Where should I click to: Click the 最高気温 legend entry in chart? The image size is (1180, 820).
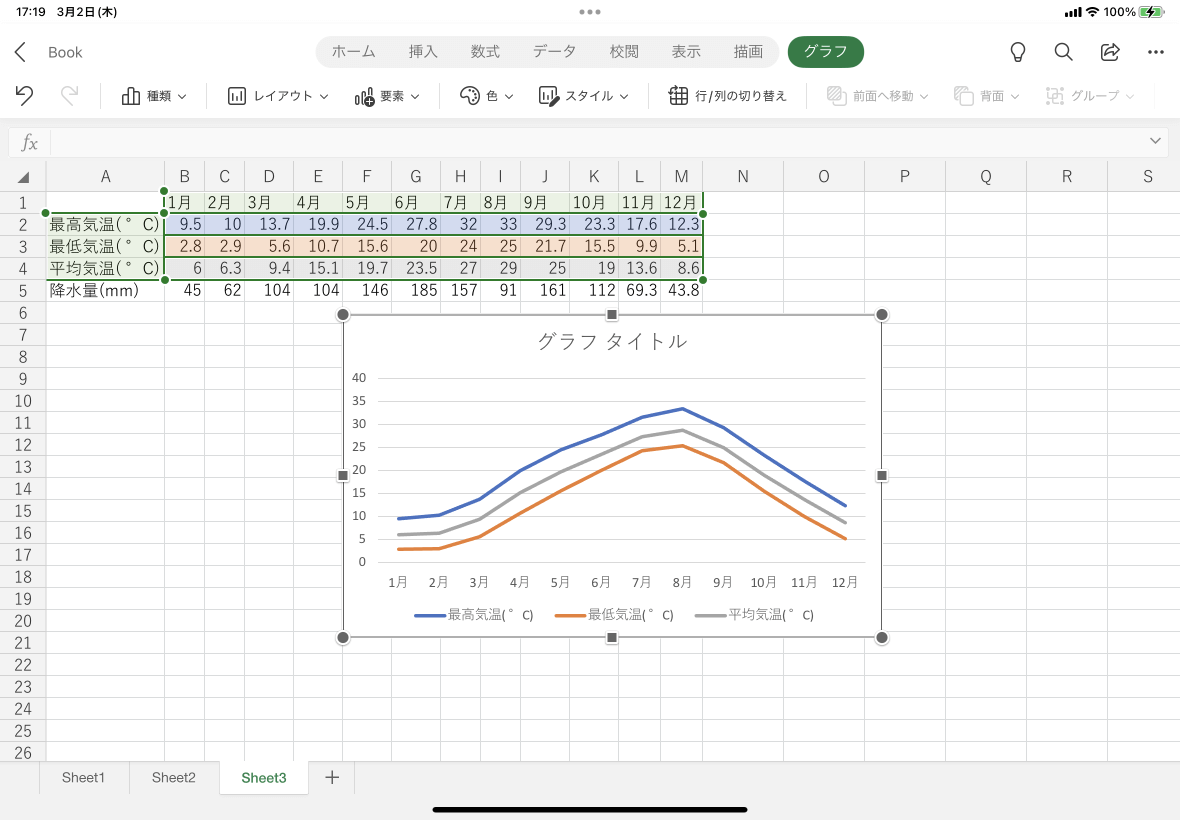474,615
